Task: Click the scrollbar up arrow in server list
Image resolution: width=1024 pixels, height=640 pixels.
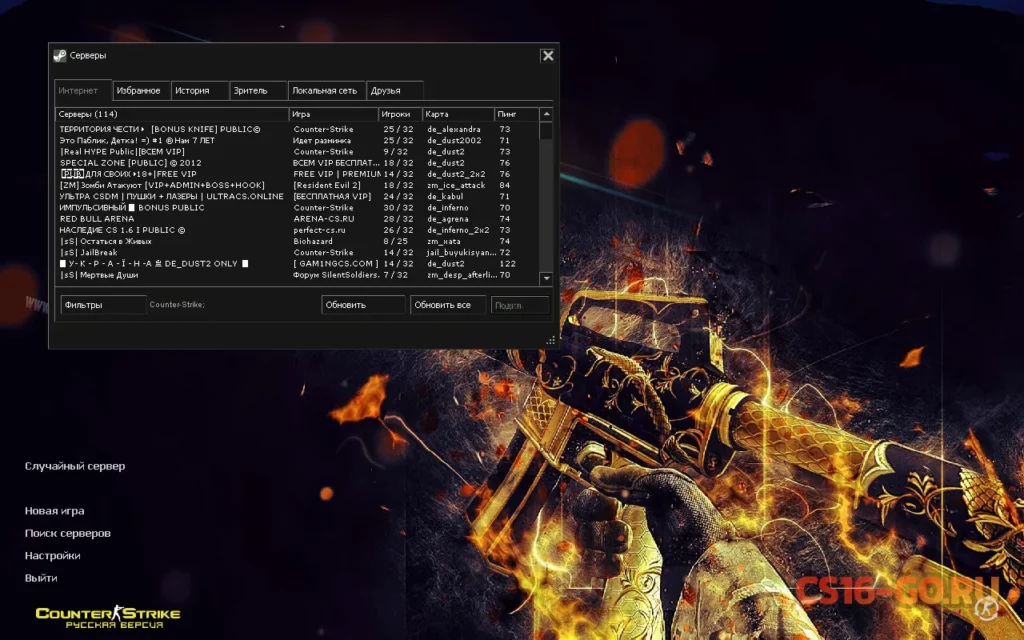Action: [546, 115]
